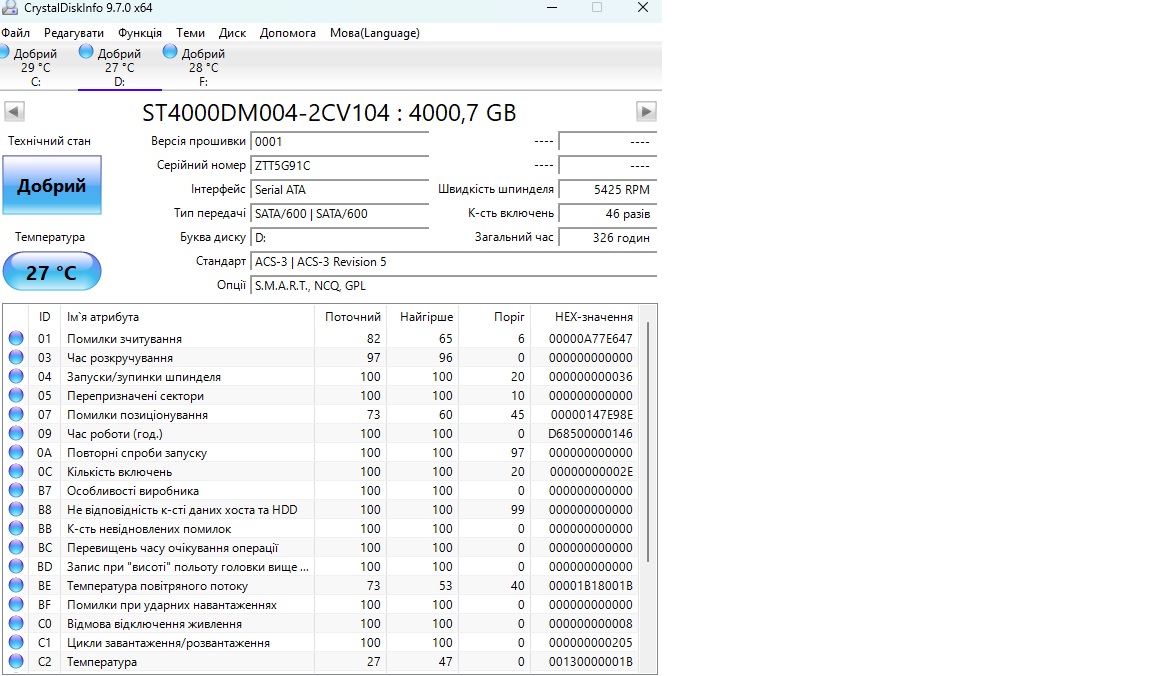This screenshot has width=1152, height=676.
Task: Open the Мова(Language) menu
Action: pos(375,33)
